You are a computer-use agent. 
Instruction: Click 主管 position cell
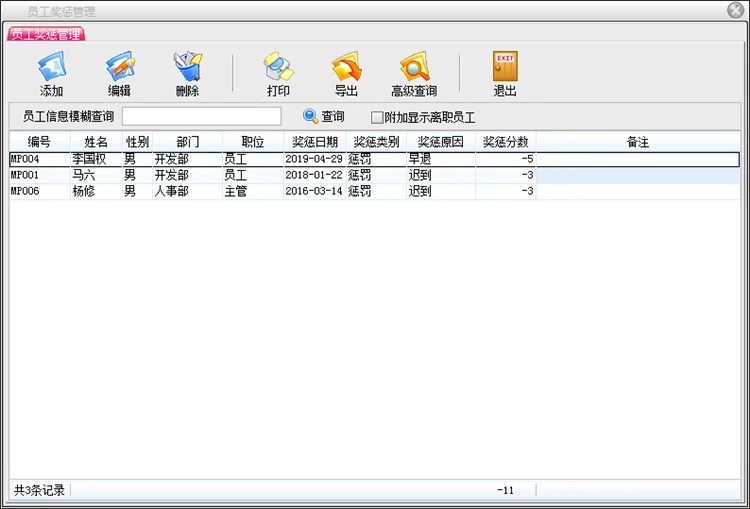pyautogui.click(x=253, y=191)
